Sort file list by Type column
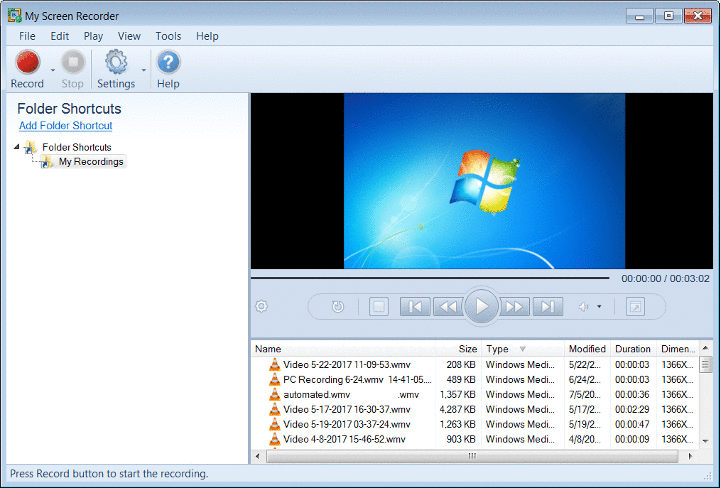Image resolution: width=720 pixels, height=488 pixels. click(522, 349)
